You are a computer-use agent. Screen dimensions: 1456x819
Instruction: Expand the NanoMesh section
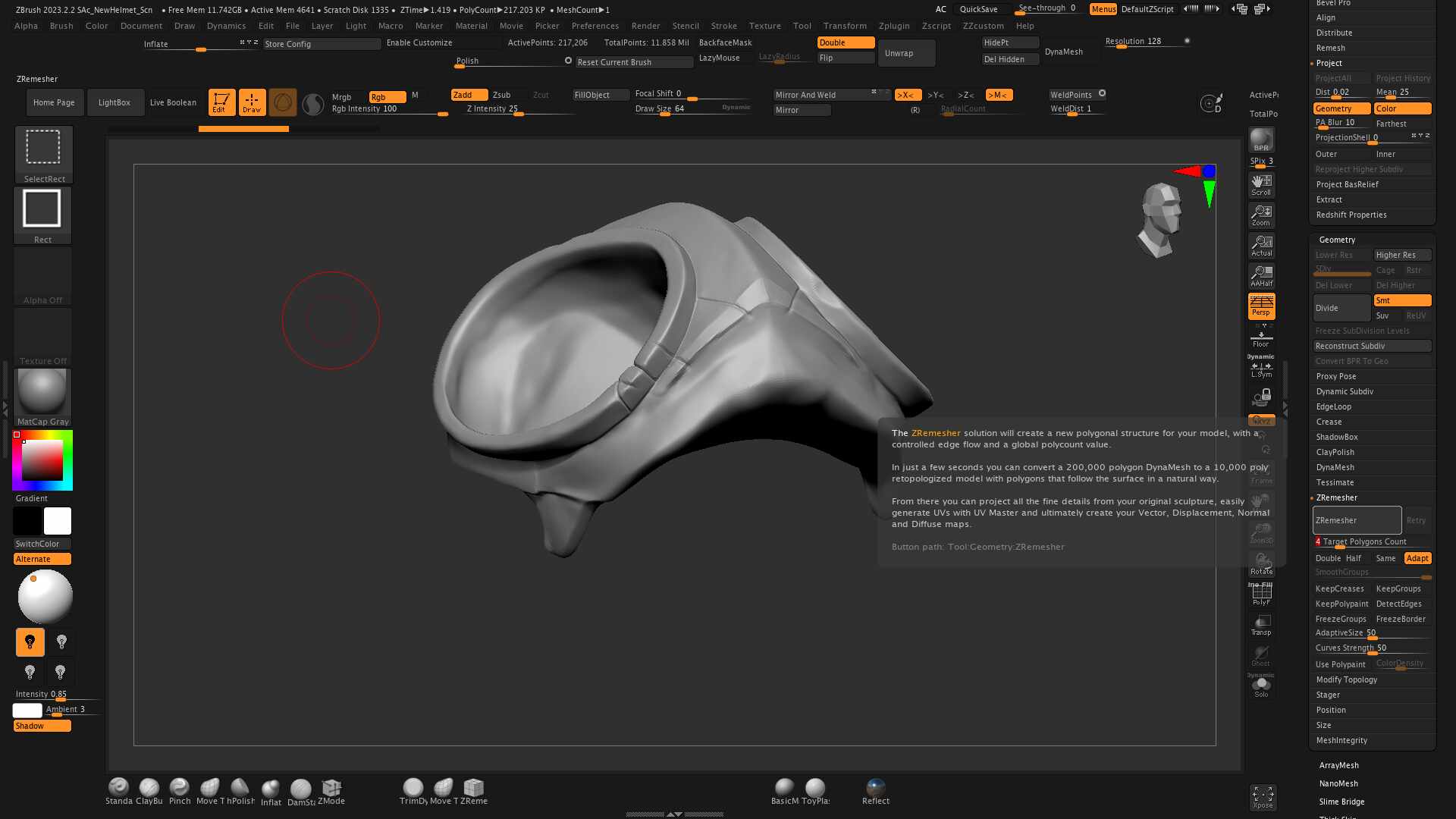(x=1337, y=783)
